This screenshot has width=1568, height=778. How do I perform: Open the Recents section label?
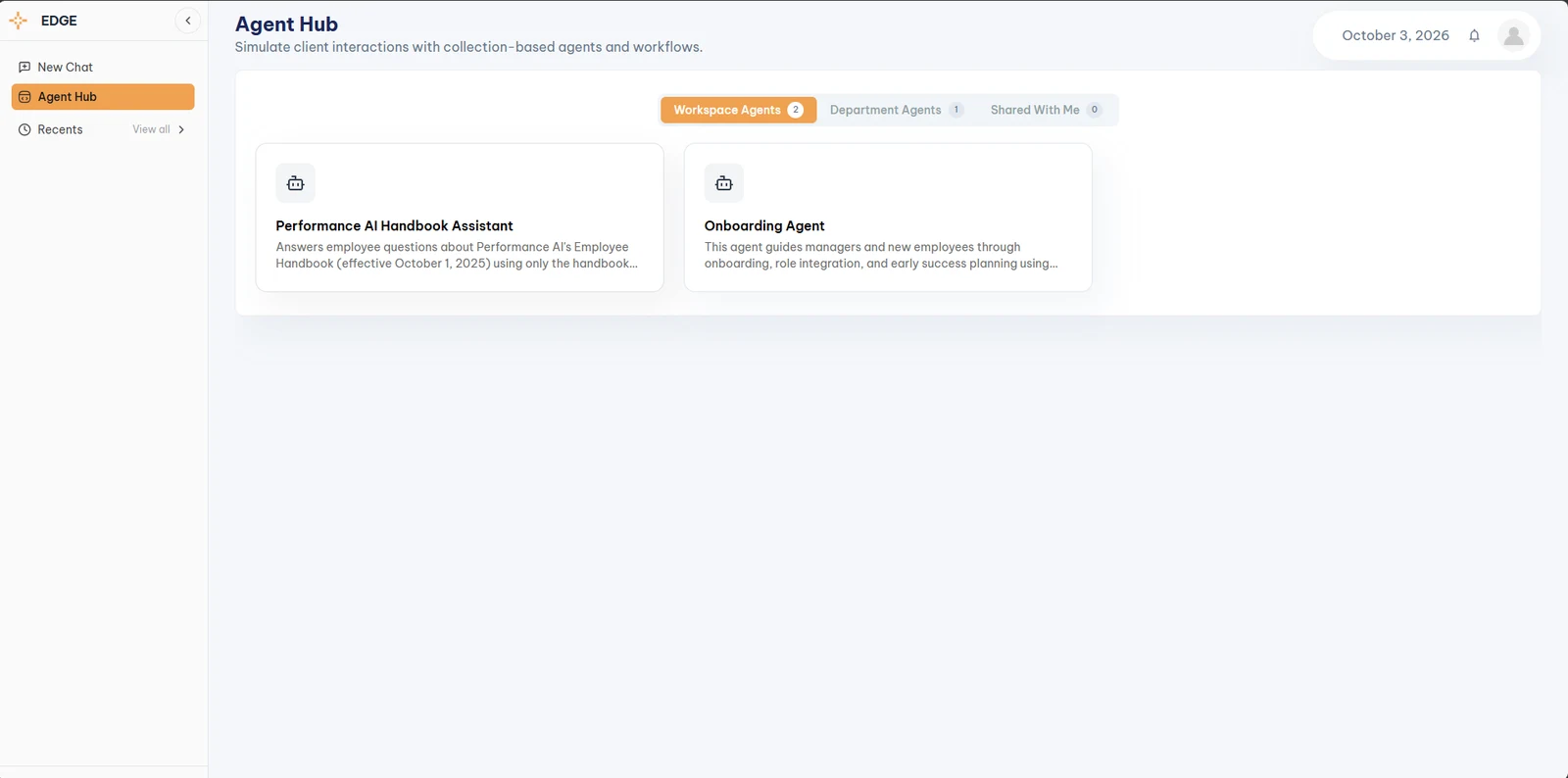point(60,129)
